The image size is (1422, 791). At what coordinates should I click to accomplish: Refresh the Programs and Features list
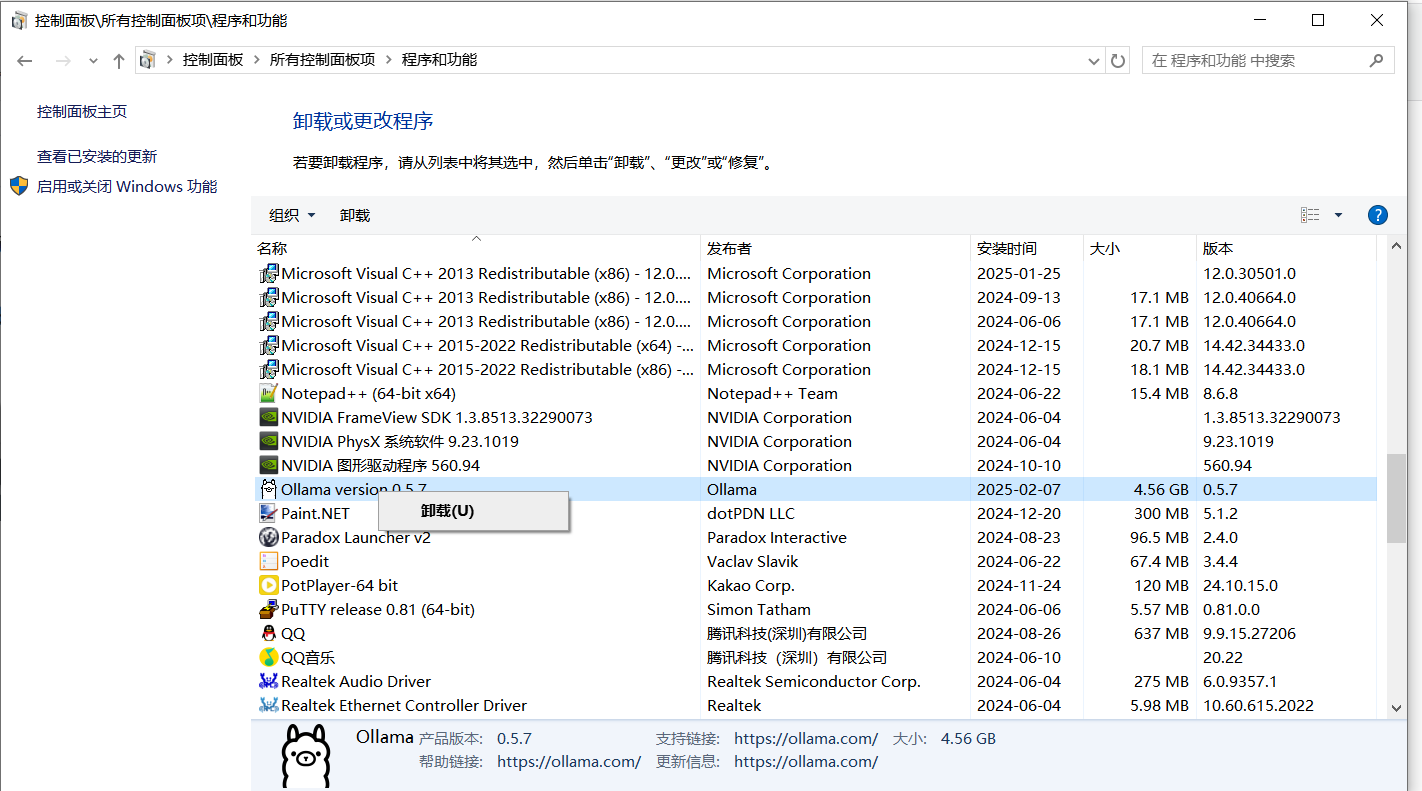click(1118, 61)
